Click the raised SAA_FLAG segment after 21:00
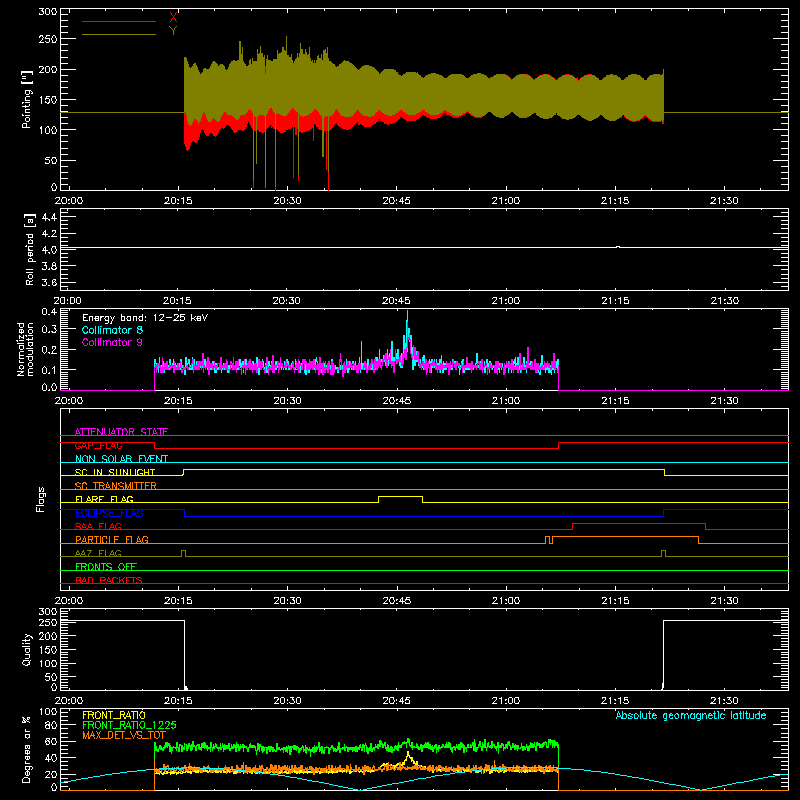This screenshot has height=800, width=800. pyautogui.click(x=639, y=524)
